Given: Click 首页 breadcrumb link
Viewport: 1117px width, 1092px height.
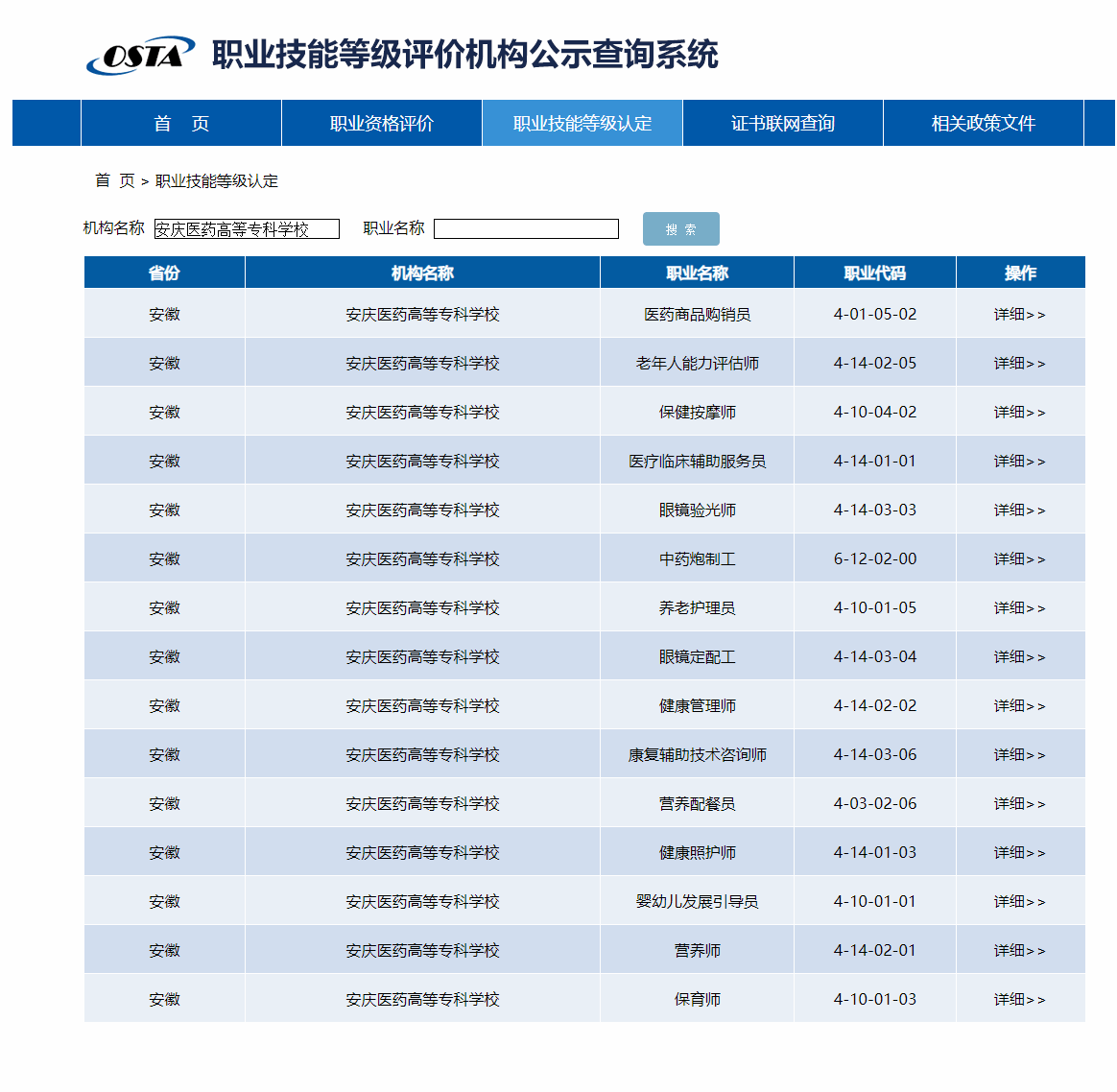Looking at the screenshot, I should click(114, 180).
